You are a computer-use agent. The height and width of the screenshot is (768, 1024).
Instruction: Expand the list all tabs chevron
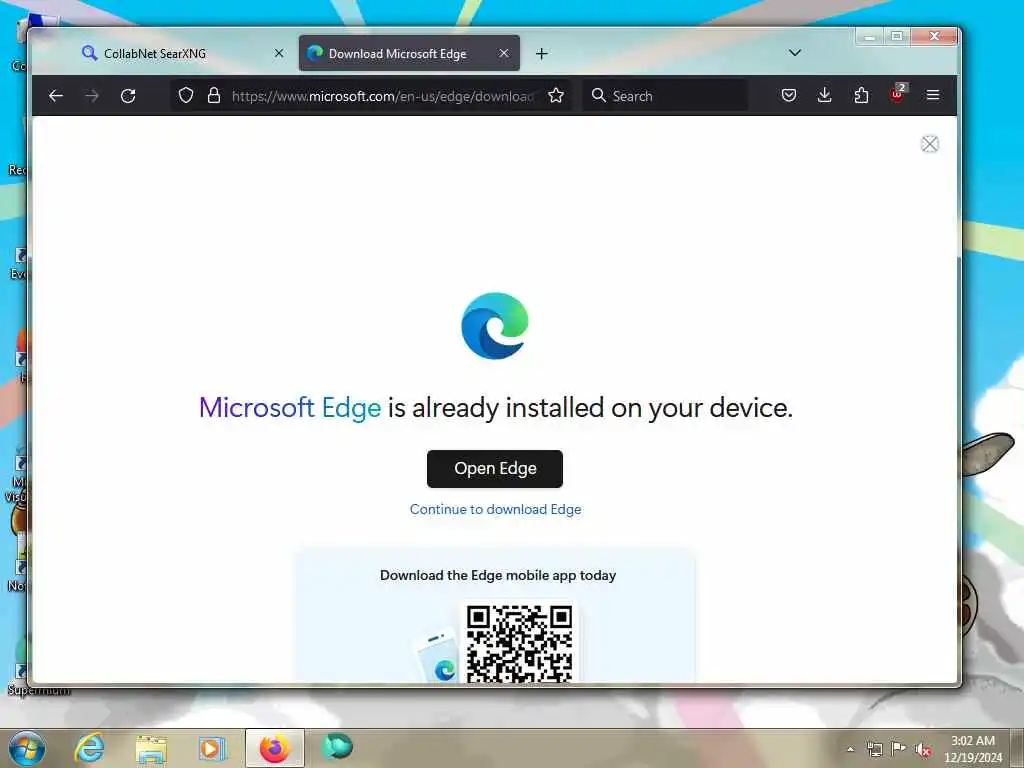pos(795,53)
